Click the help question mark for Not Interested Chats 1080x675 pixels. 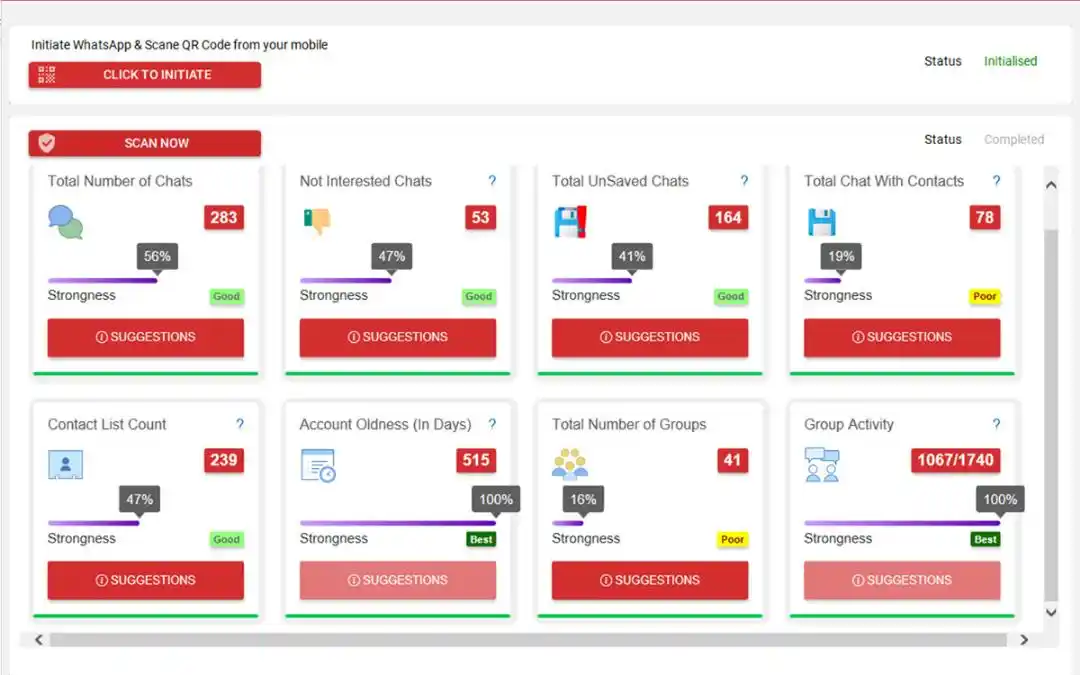tap(492, 181)
